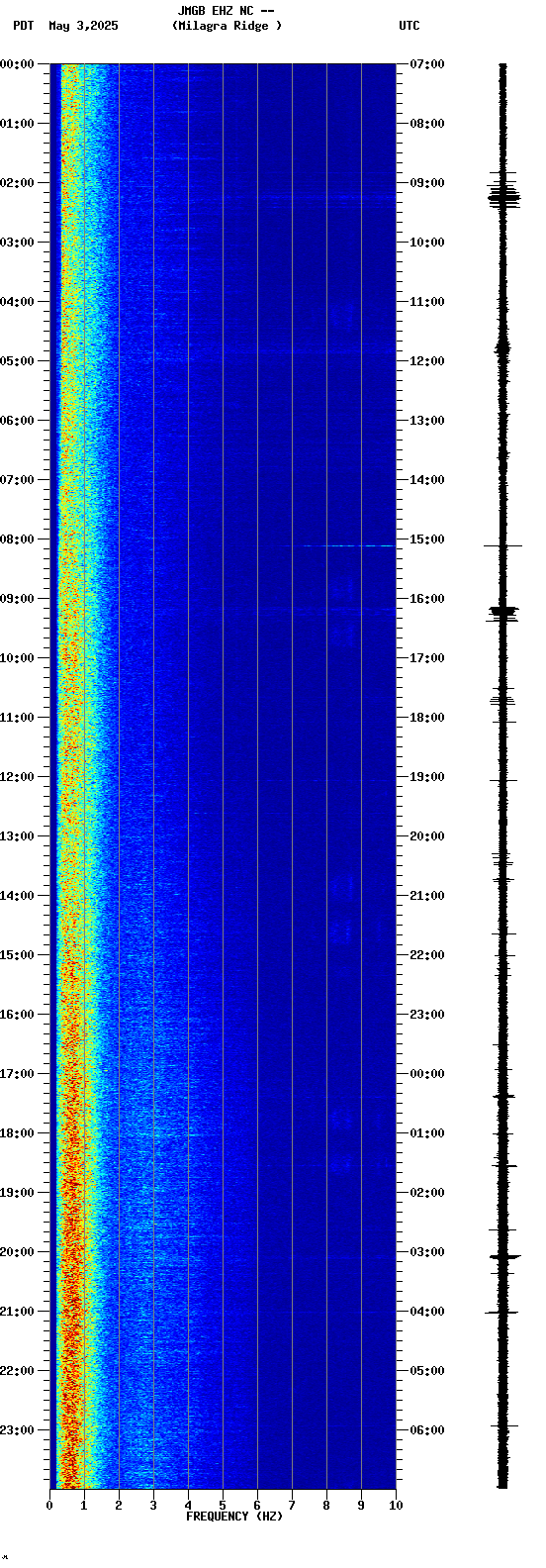Click the 06:00 UTC time label
Viewport: 546px width, 1568px height.
(426, 1430)
